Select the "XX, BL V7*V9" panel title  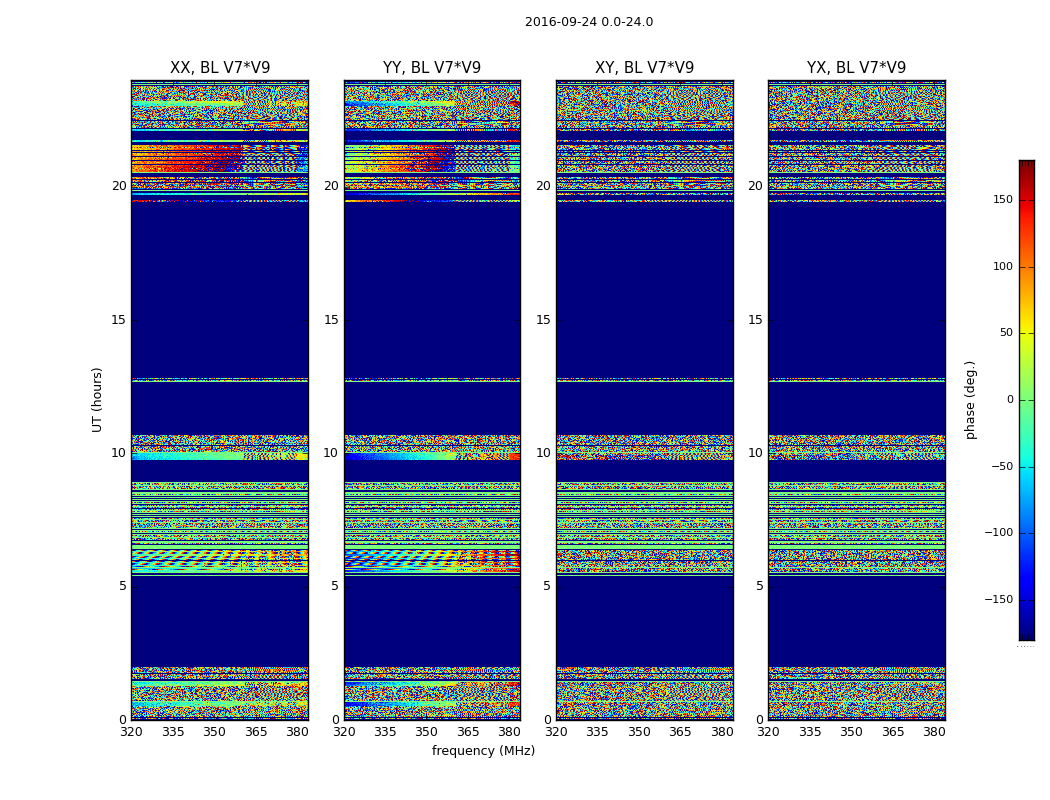[x=220, y=68]
